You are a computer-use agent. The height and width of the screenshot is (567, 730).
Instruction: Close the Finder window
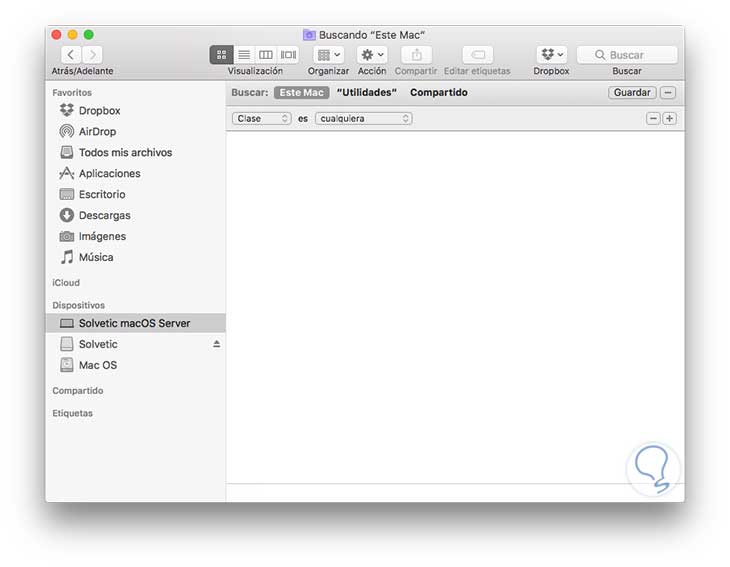pyautogui.click(x=56, y=35)
